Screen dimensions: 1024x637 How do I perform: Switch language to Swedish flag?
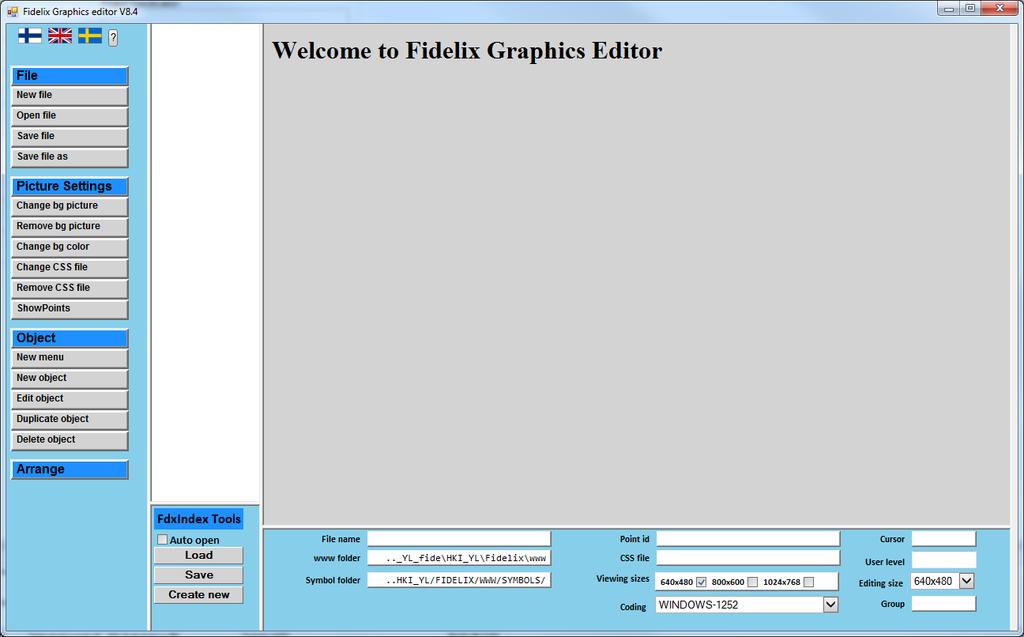(90, 36)
